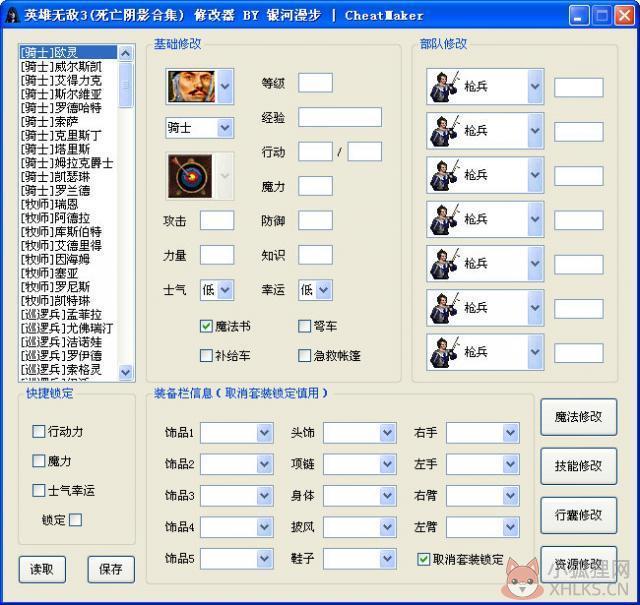This screenshot has width=640, height=605.
Task: Select hero [骑士]姆拉克爵士 in list
Action: [68, 163]
